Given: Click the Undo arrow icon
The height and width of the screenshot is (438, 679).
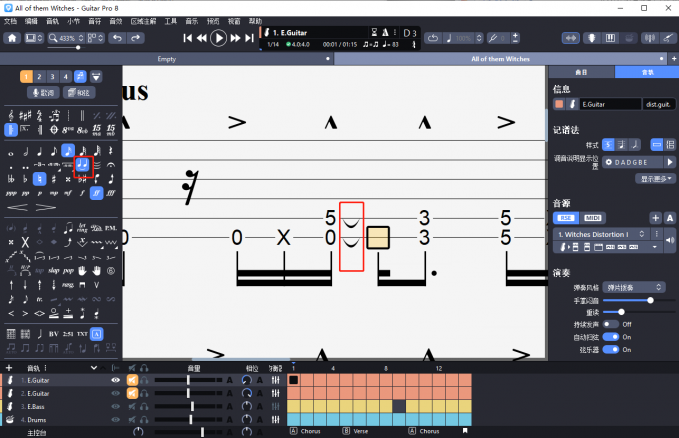Looking at the screenshot, I should 117,38.
